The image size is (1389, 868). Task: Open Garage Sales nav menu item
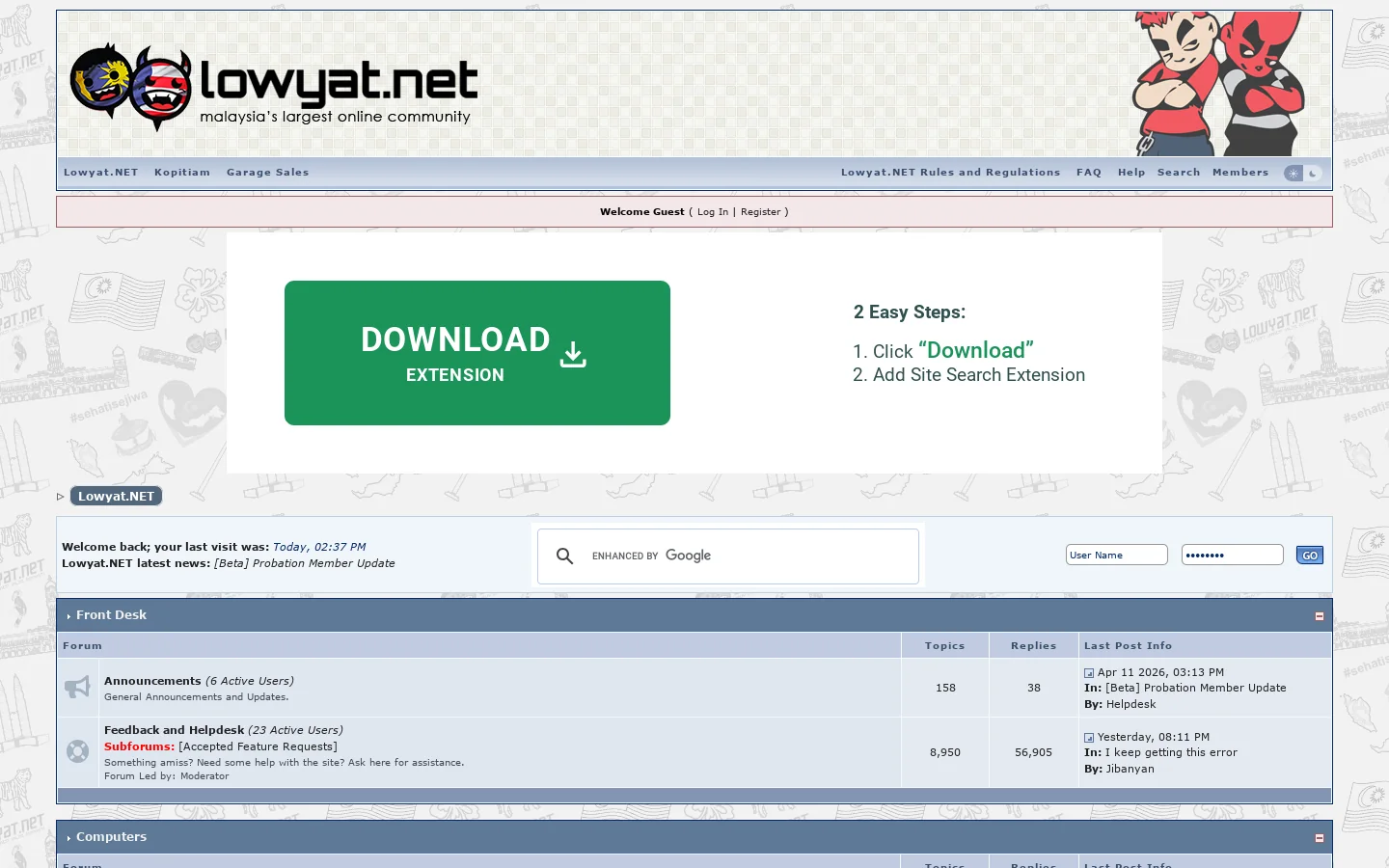268,173
